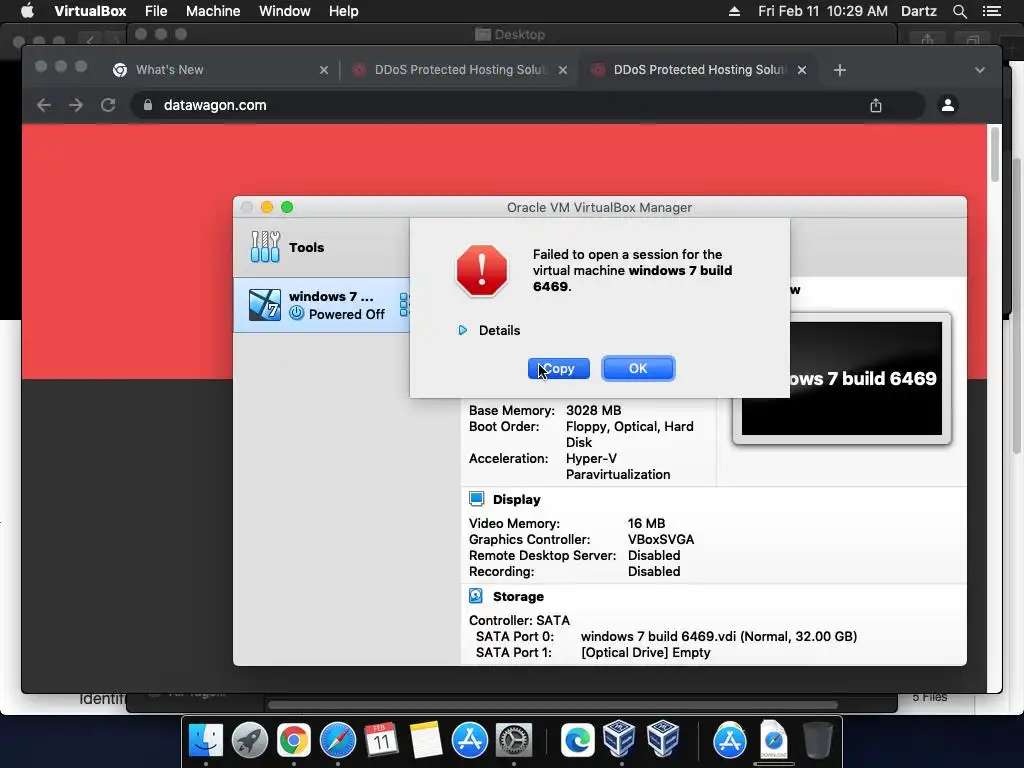Click the Dartz user name in menu bar
1024x768 pixels.
pyautogui.click(x=918, y=11)
